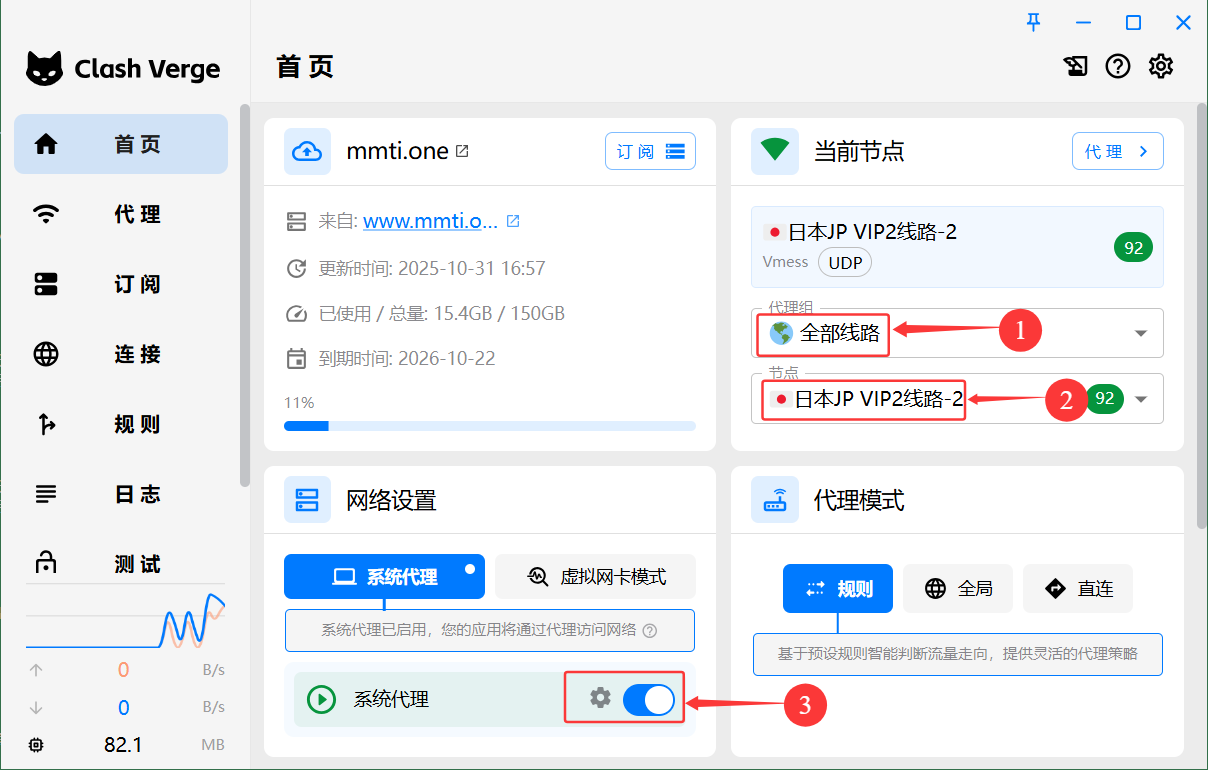Screen dimensions: 1208x770
Task: Open system proxy settings gear icon
Action: tap(600, 698)
